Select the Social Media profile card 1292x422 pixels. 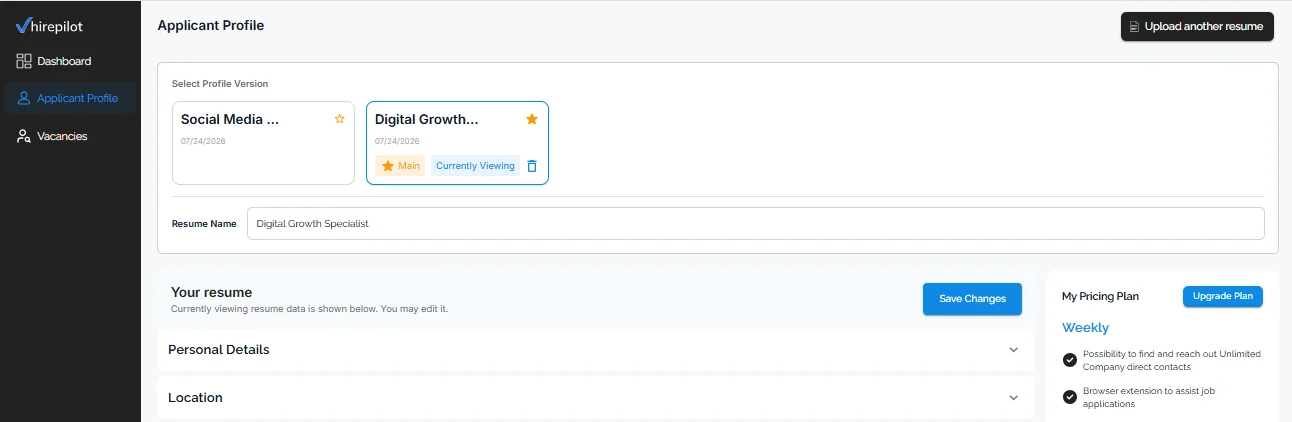[263, 143]
